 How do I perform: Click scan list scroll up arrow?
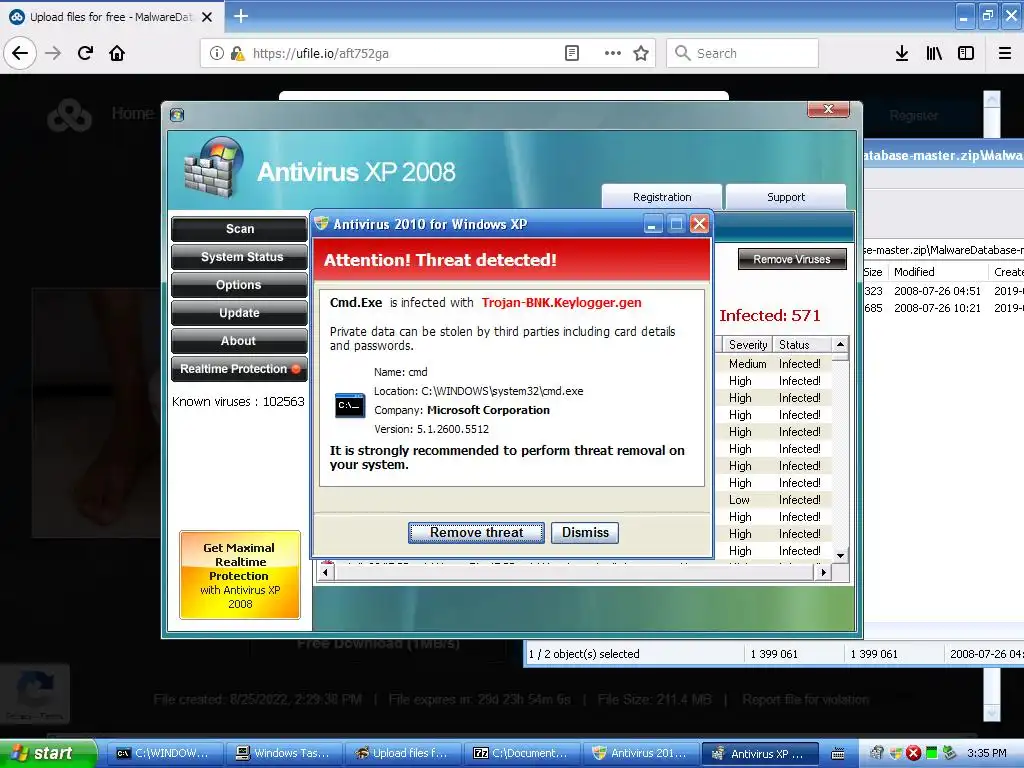841,344
